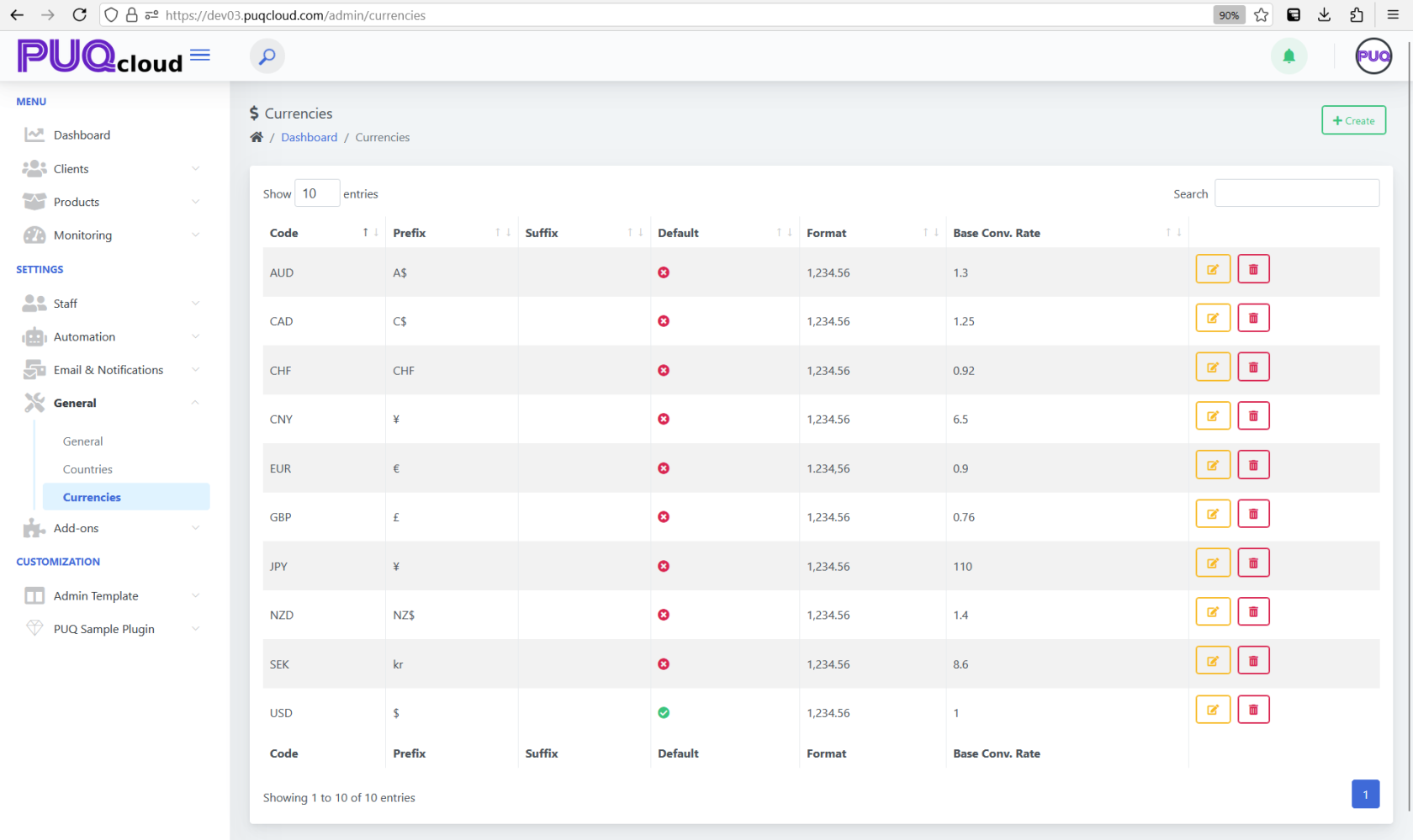Sort table by Format column
Screen dimensions: 1413x840
pyautogui.click(x=872, y=233)
